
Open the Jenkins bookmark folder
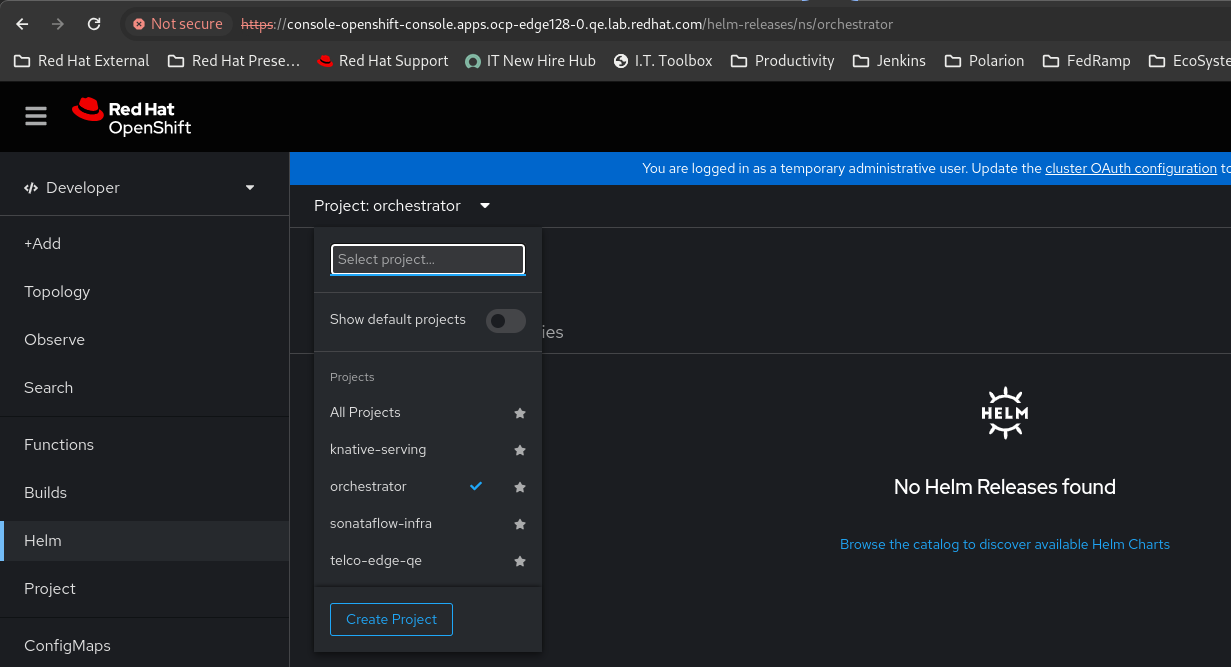pyautogui.click(x=889, y=61)
